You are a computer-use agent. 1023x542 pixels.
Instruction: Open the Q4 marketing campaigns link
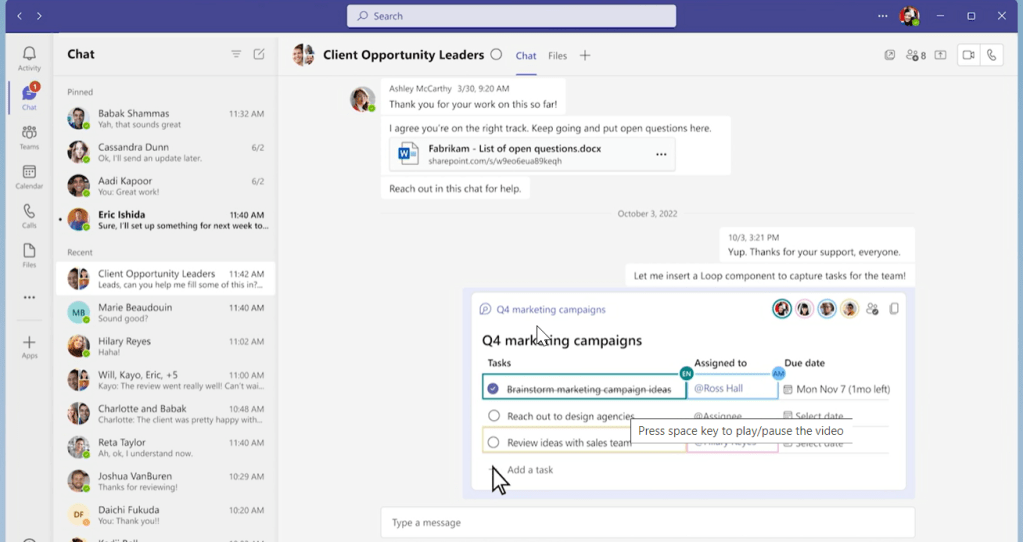point(551,310)
